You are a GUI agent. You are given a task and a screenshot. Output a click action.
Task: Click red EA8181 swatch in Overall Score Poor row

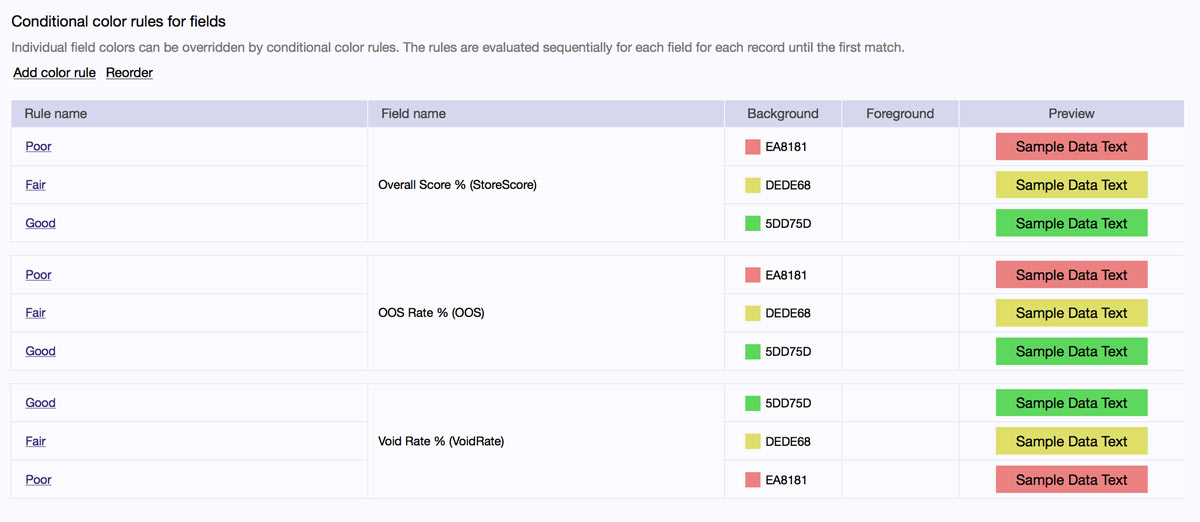pyautogui.click(x=753, y=147)
